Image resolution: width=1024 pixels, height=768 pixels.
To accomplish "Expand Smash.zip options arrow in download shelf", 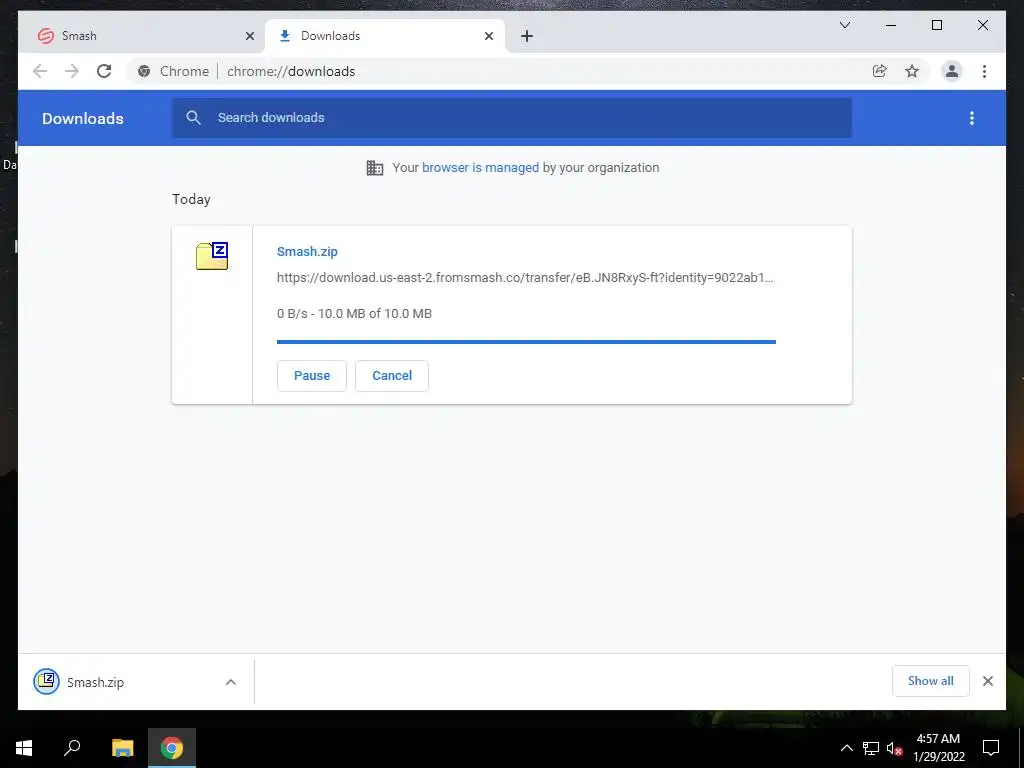I will point(231,682).
